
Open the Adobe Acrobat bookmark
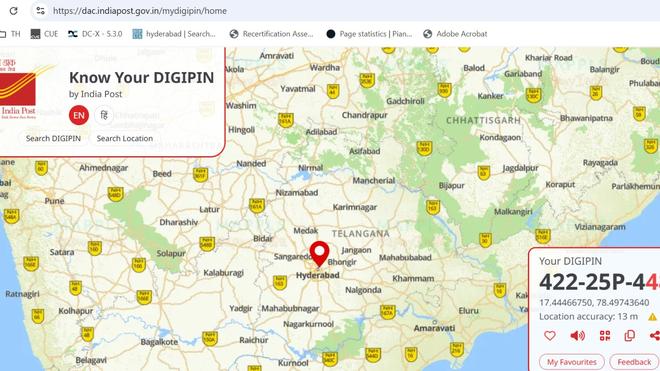tap(455, 34)
